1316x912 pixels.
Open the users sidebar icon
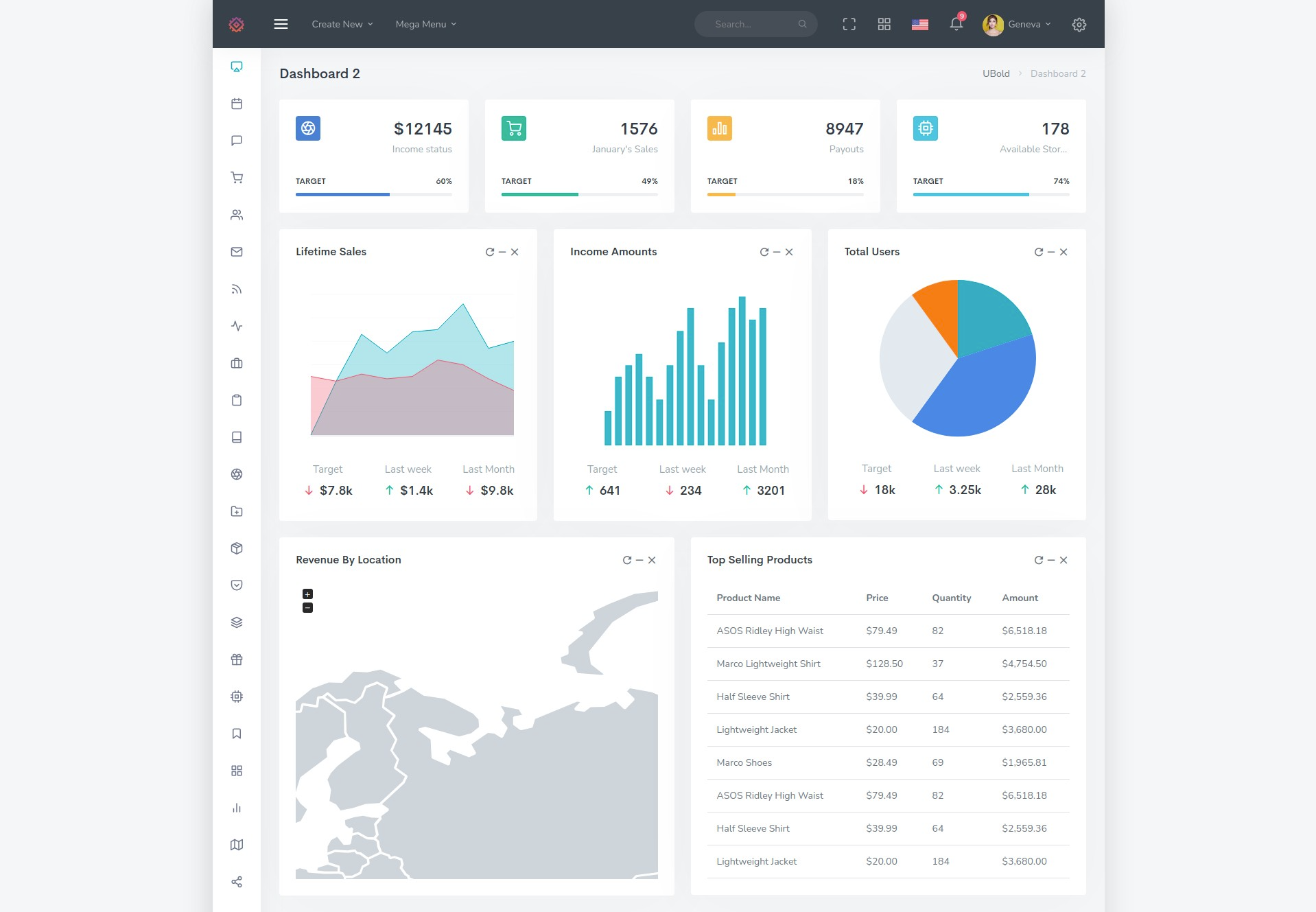(237, 215)
